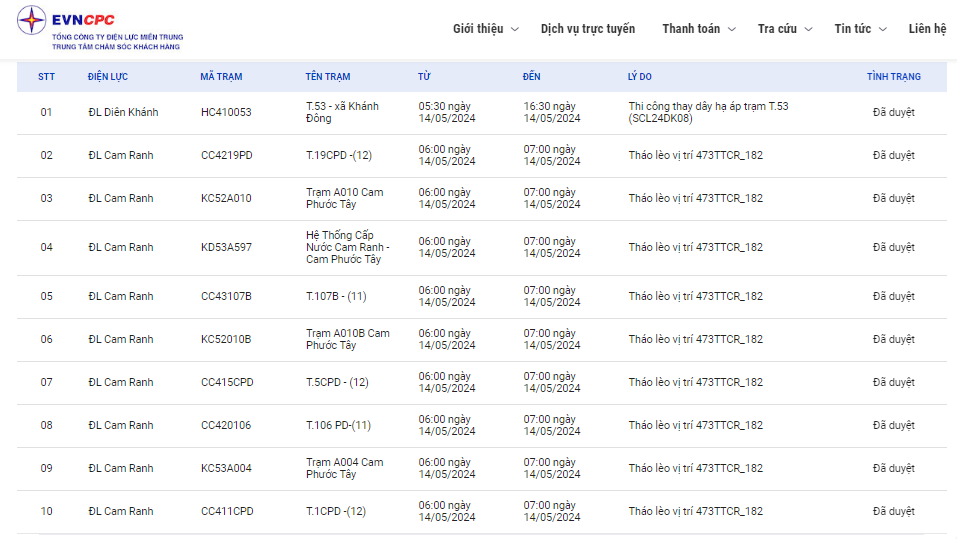Viewport: 957px width, 539px height.
Task: Click the ĐIỆN LỰC column header
Action: [107, 77]
